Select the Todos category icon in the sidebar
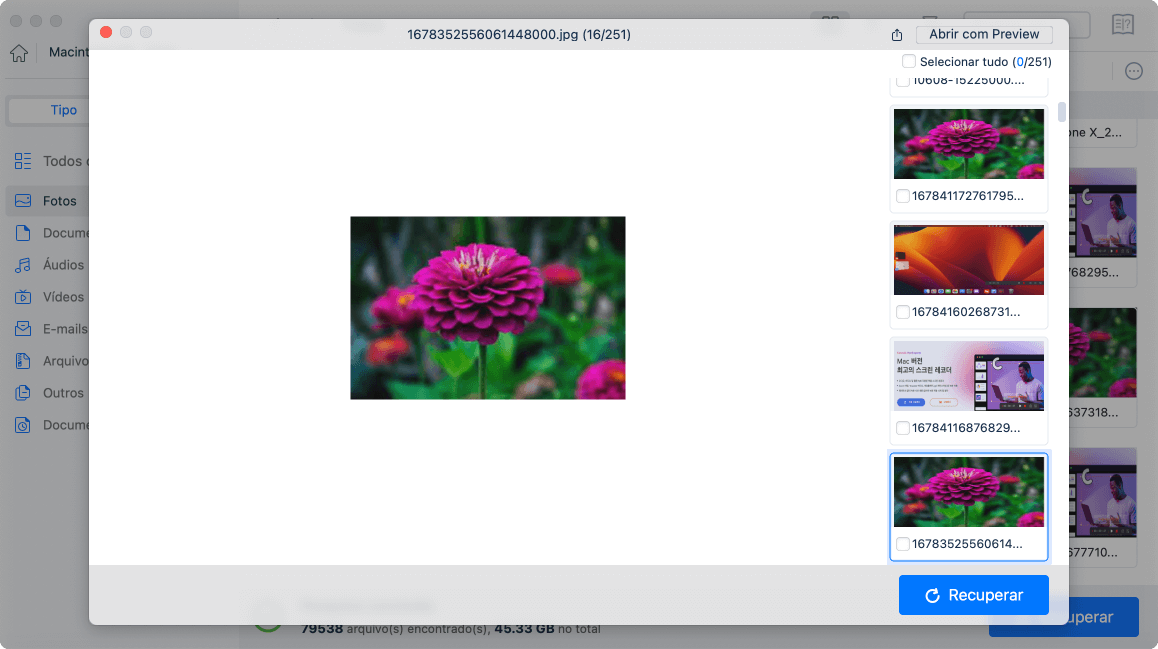This screenshot has width=1158, height=649. point(23,161)
